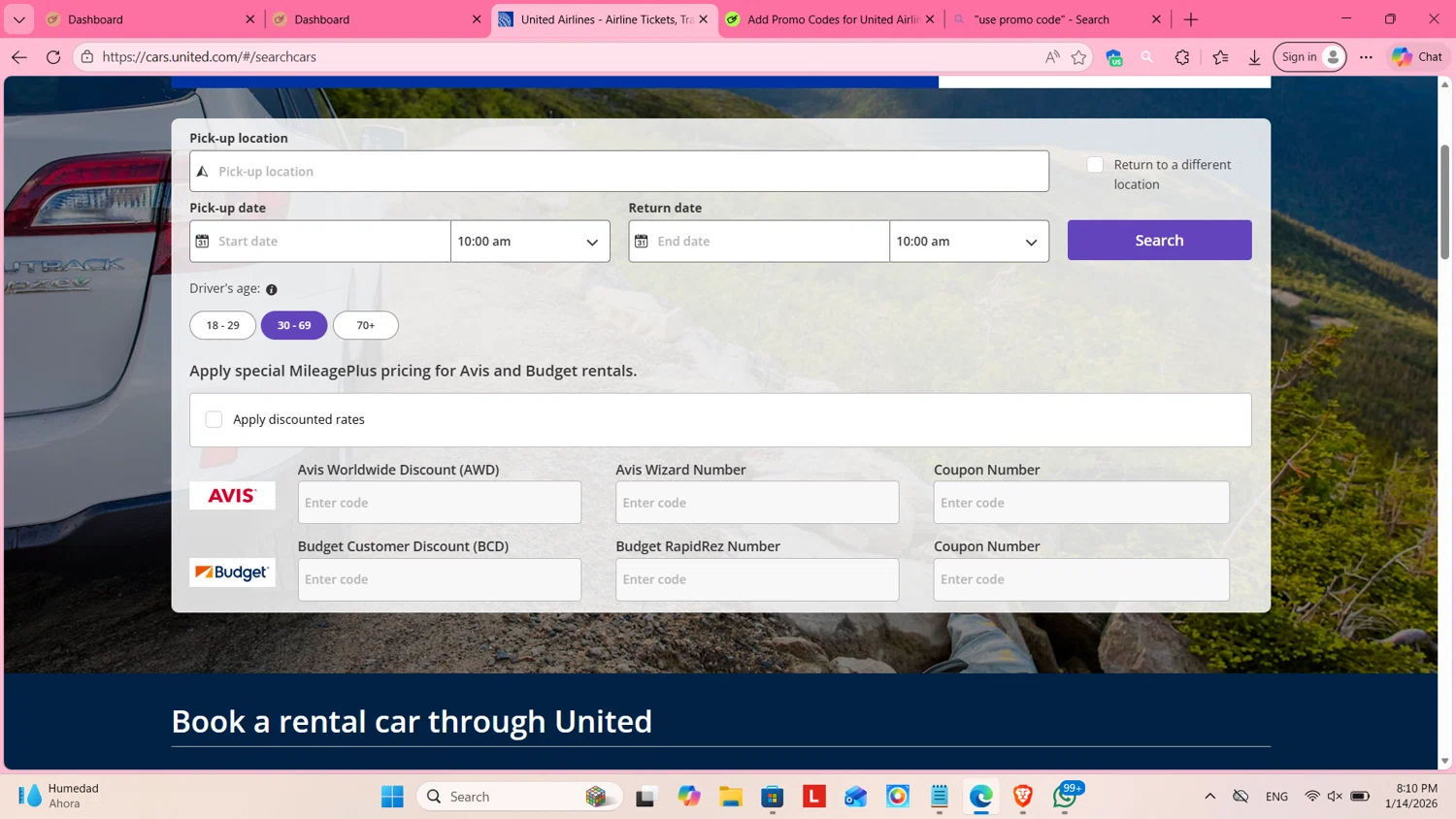
Task: Open WhatsApp from taskbar
Action: 1066,797
